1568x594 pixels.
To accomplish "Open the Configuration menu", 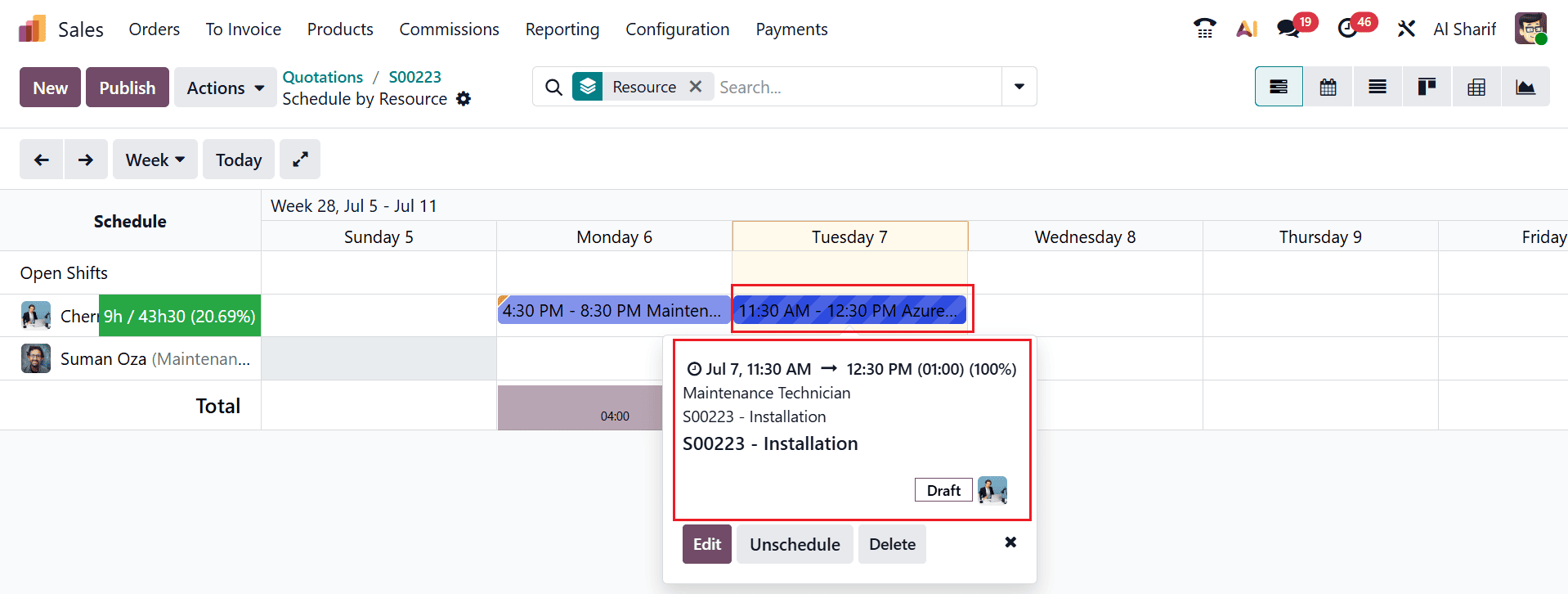I will (678, 29).
